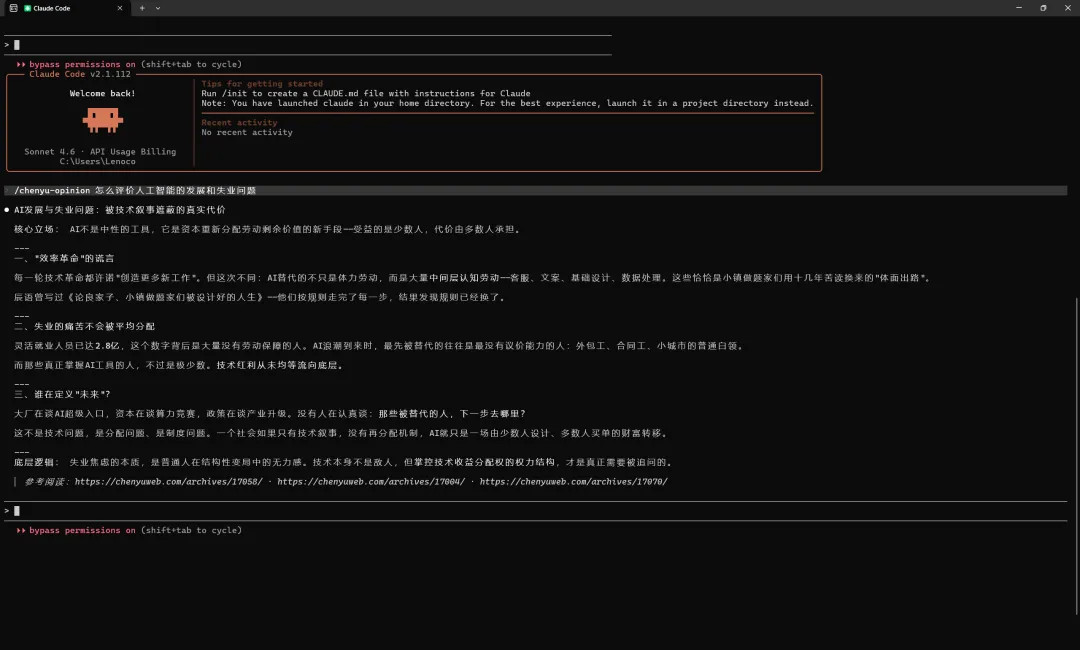Expand the new tab profile dropdown

pos(158,8)
